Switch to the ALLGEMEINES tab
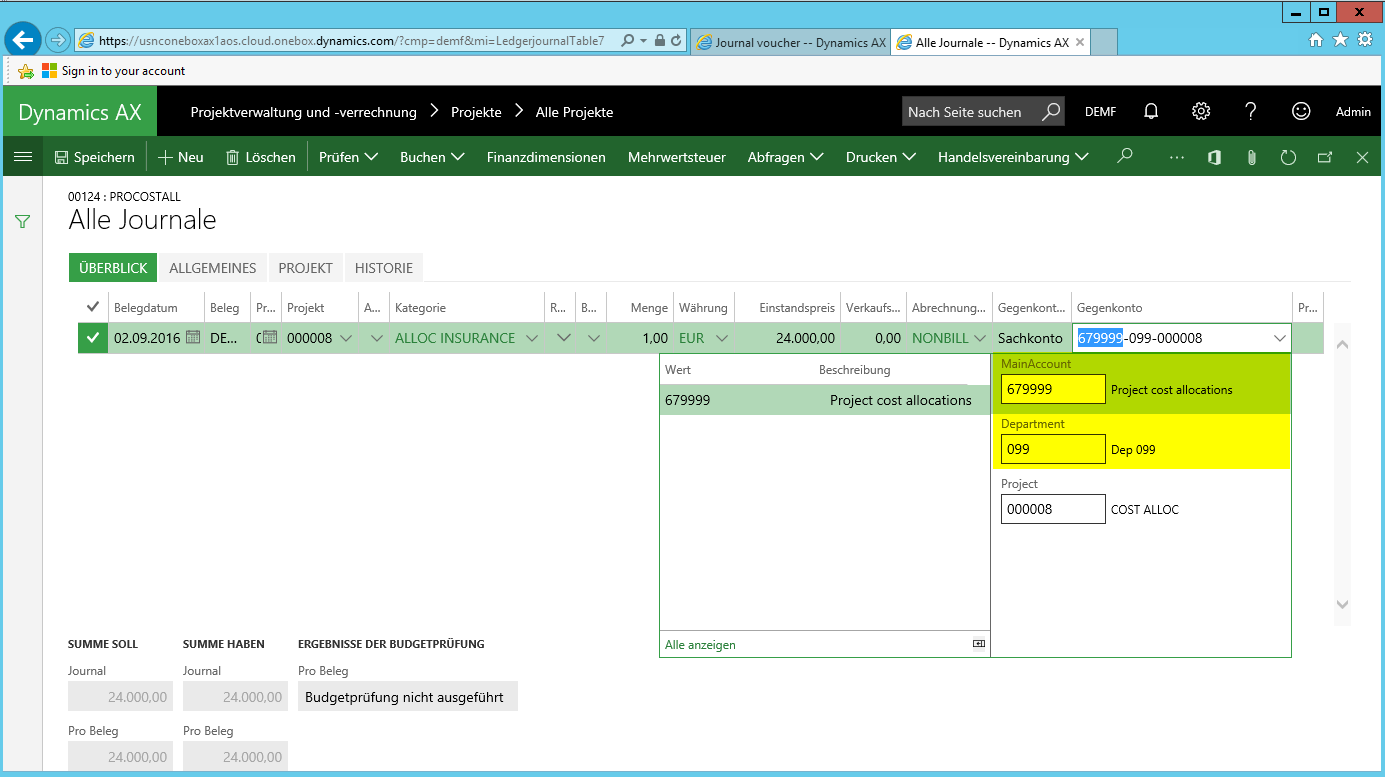The width and height of the screenshot is (1385, 777). tap(213, 268)
